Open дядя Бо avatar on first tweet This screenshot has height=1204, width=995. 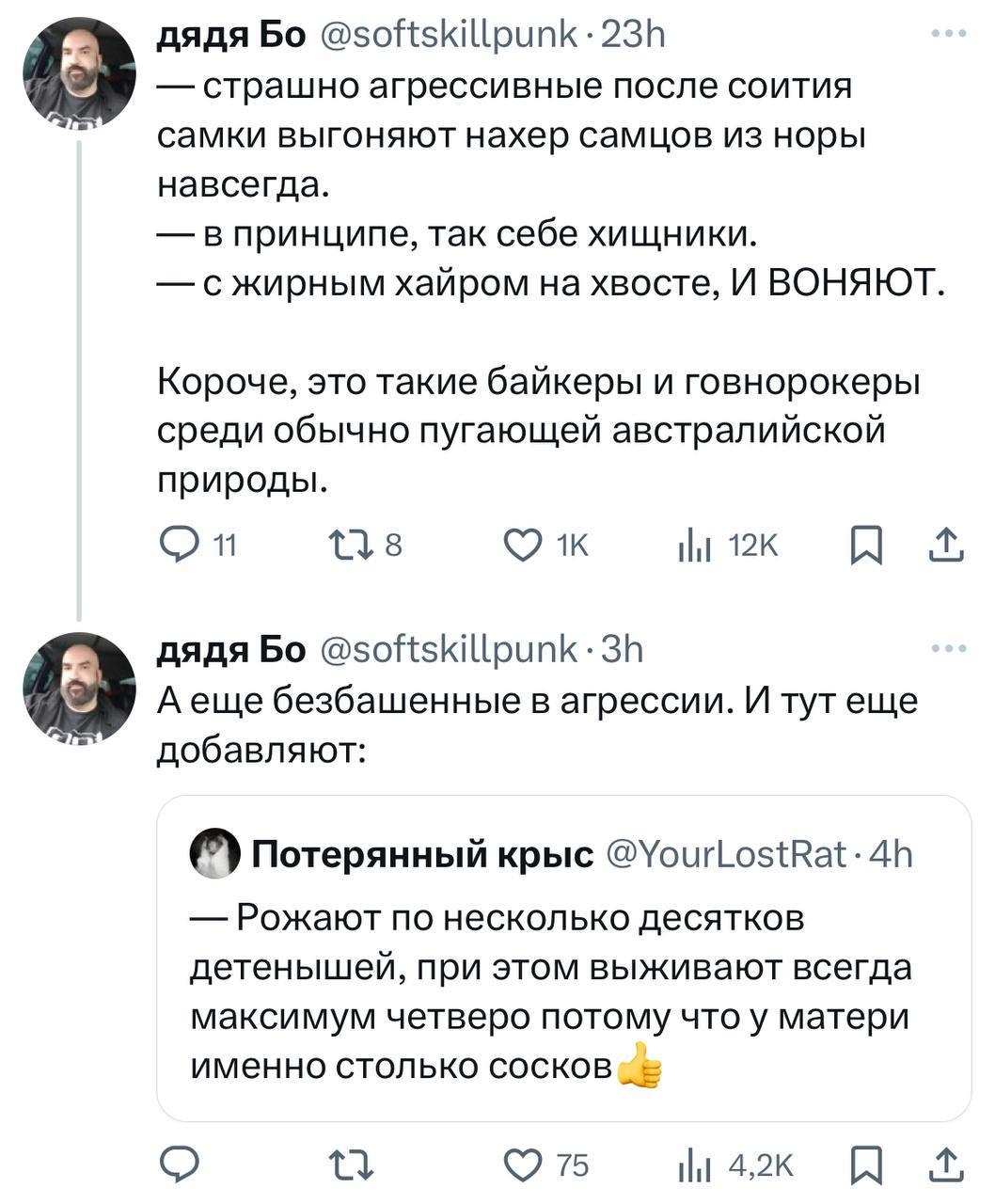point(79,73)
